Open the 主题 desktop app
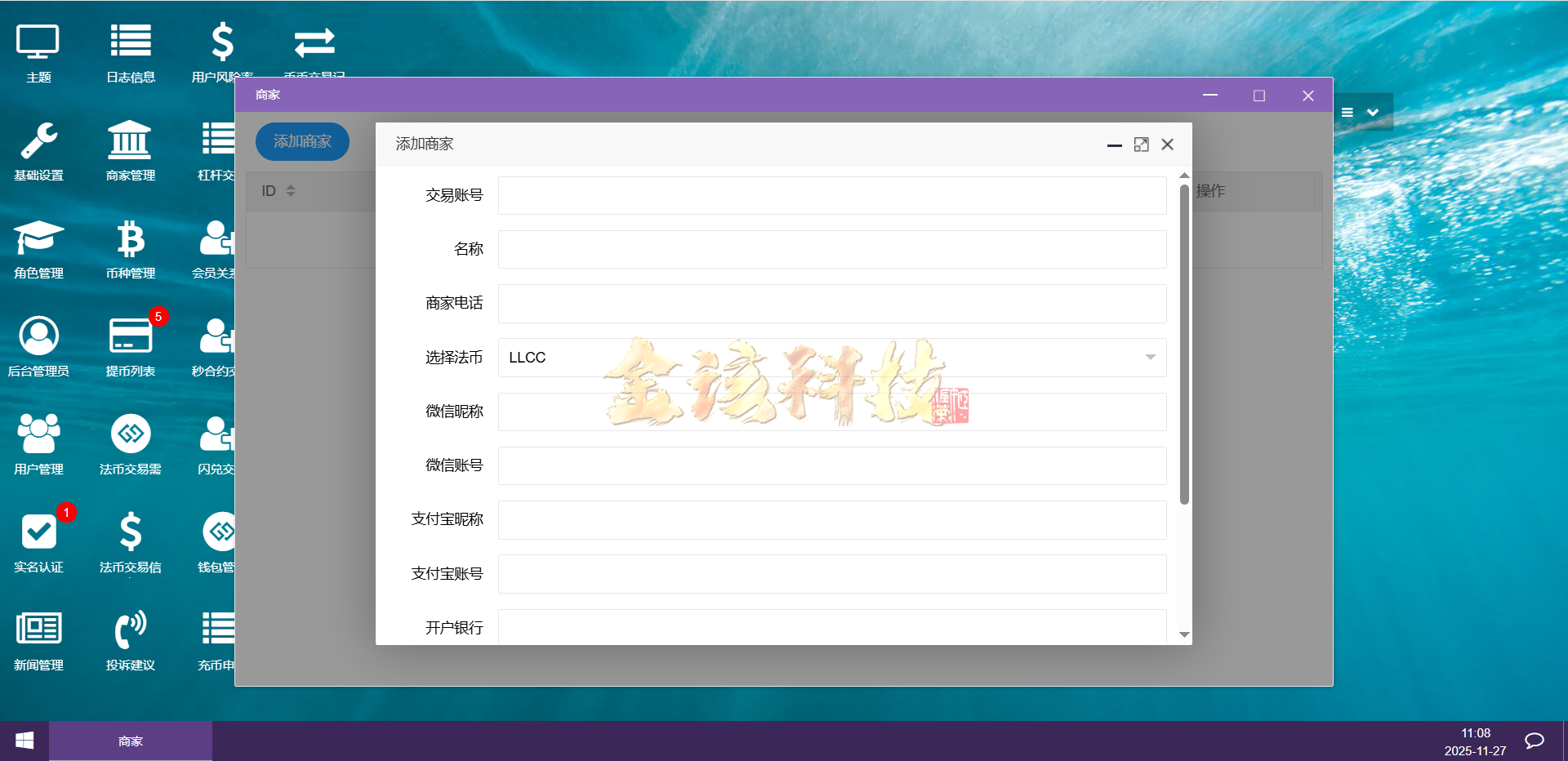The image size is (1568, 761). point(38,51)
